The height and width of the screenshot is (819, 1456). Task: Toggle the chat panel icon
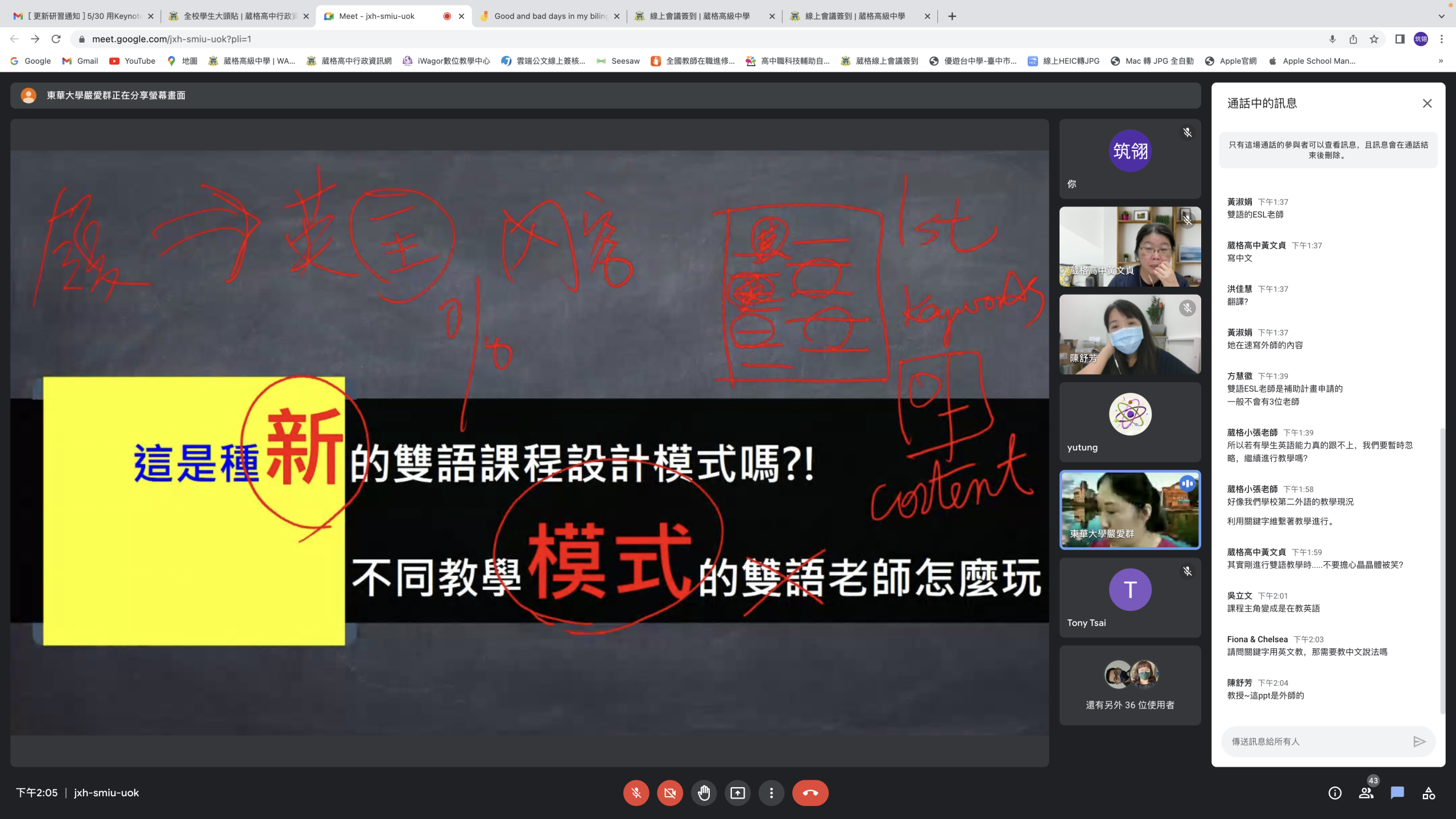pyautogui.click(x=1397, y=793)
